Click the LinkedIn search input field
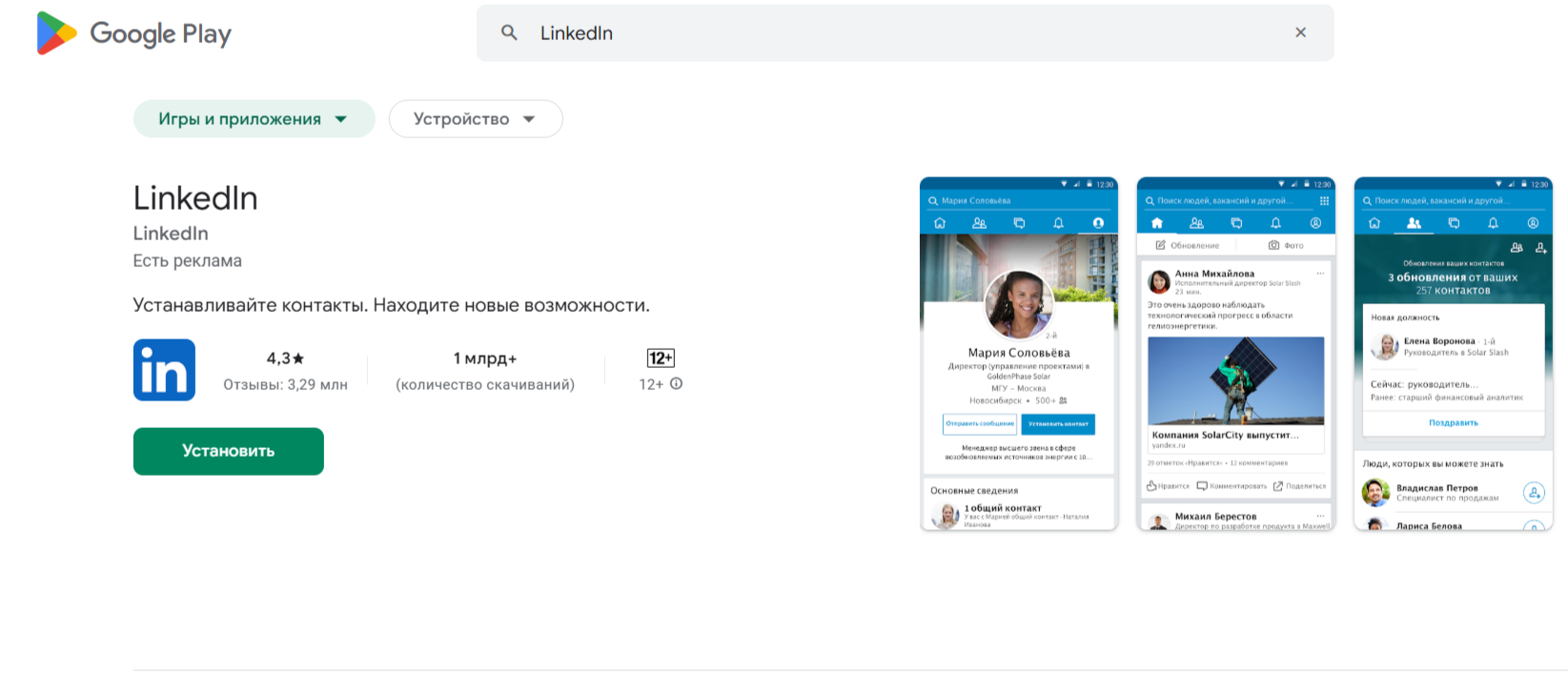 (x=906, y=33)
